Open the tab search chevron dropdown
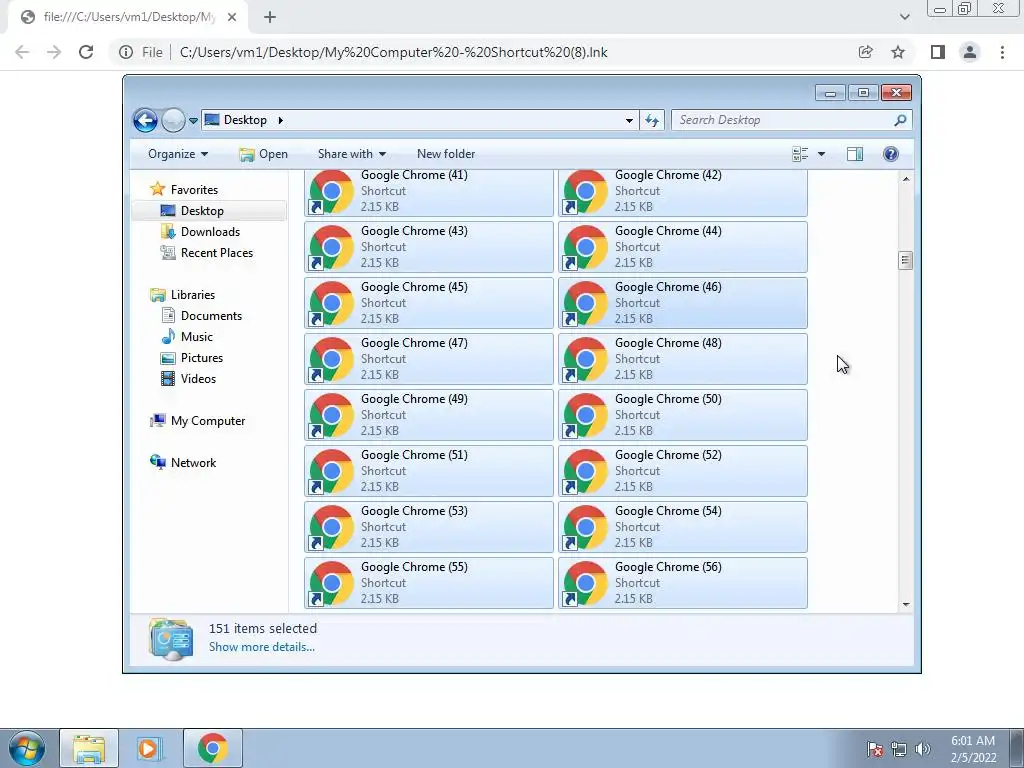This screenshot has width=1024, height=768. [x=904, y=17]
